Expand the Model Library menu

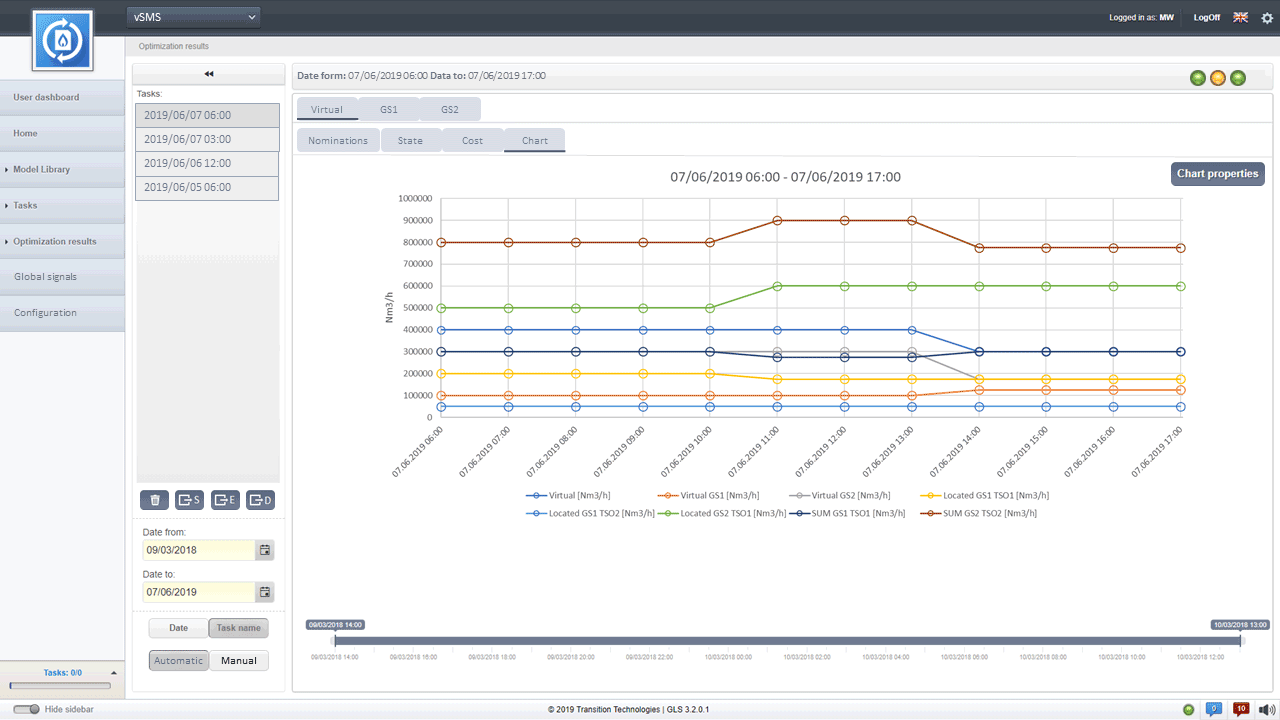pyautogui.click(x=42, y=169)
